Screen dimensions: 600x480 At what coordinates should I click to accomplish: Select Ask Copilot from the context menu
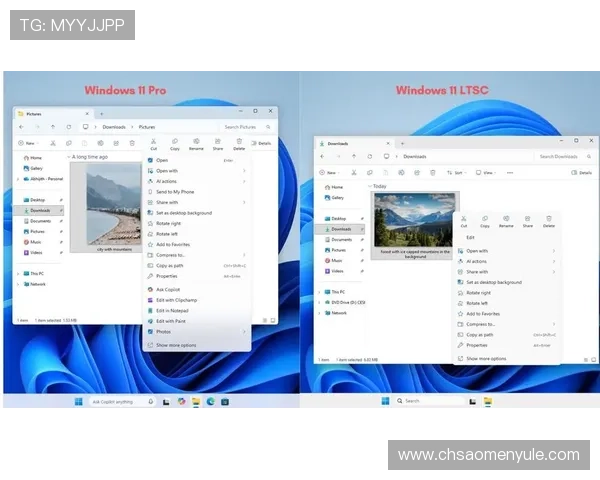pyautogui.click(x=168, y=289)
